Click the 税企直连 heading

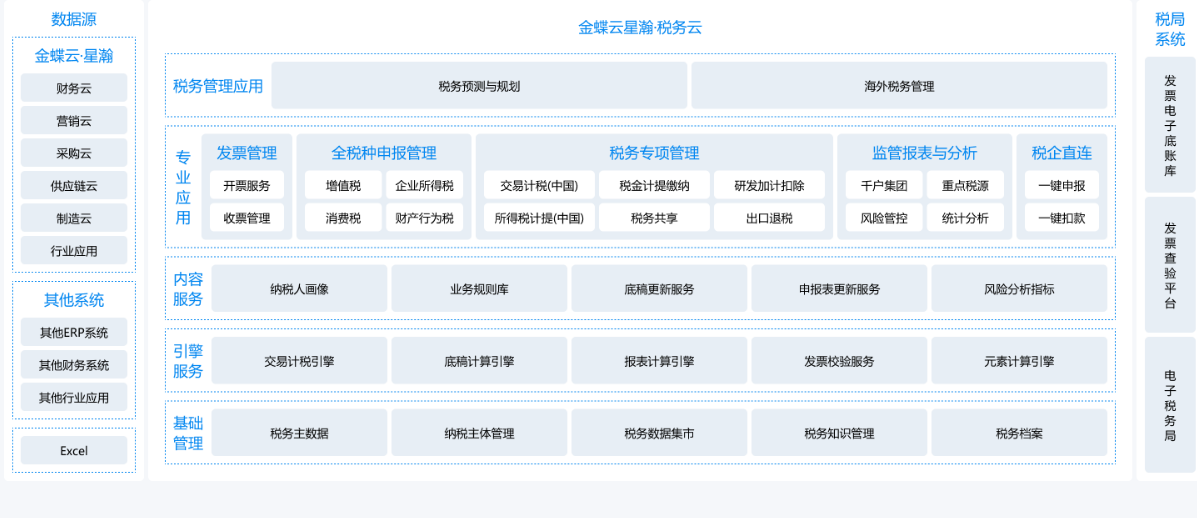pyautogui.click(x=1062, y=153)
